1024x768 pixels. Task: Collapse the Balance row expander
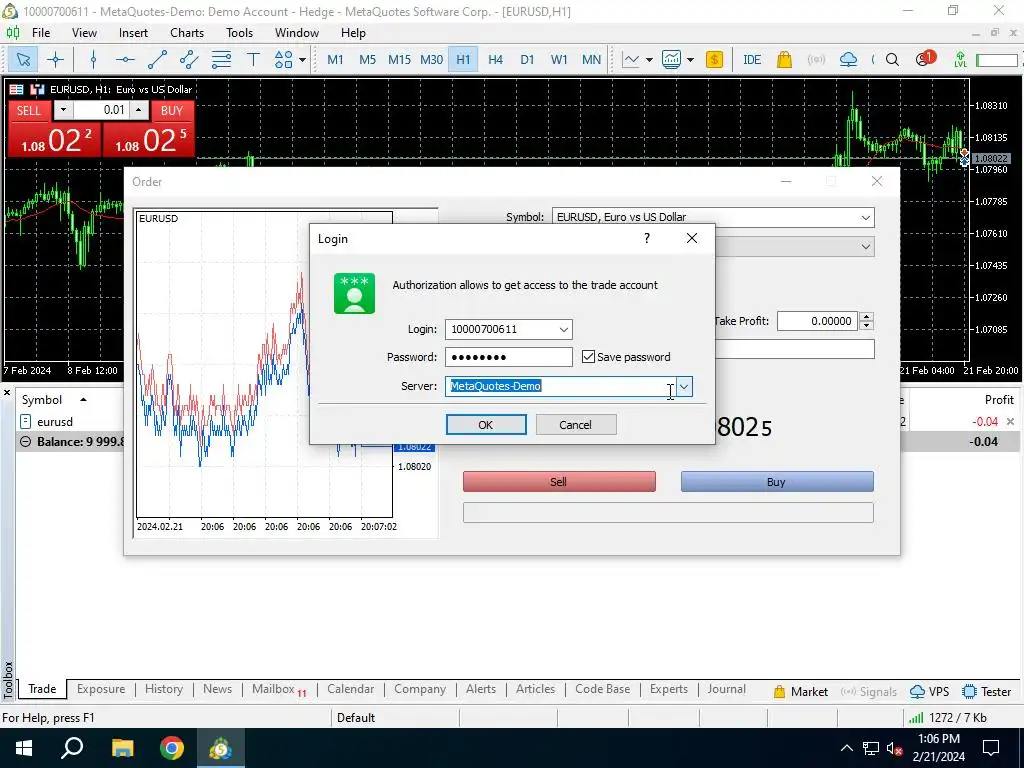(25, 441)
